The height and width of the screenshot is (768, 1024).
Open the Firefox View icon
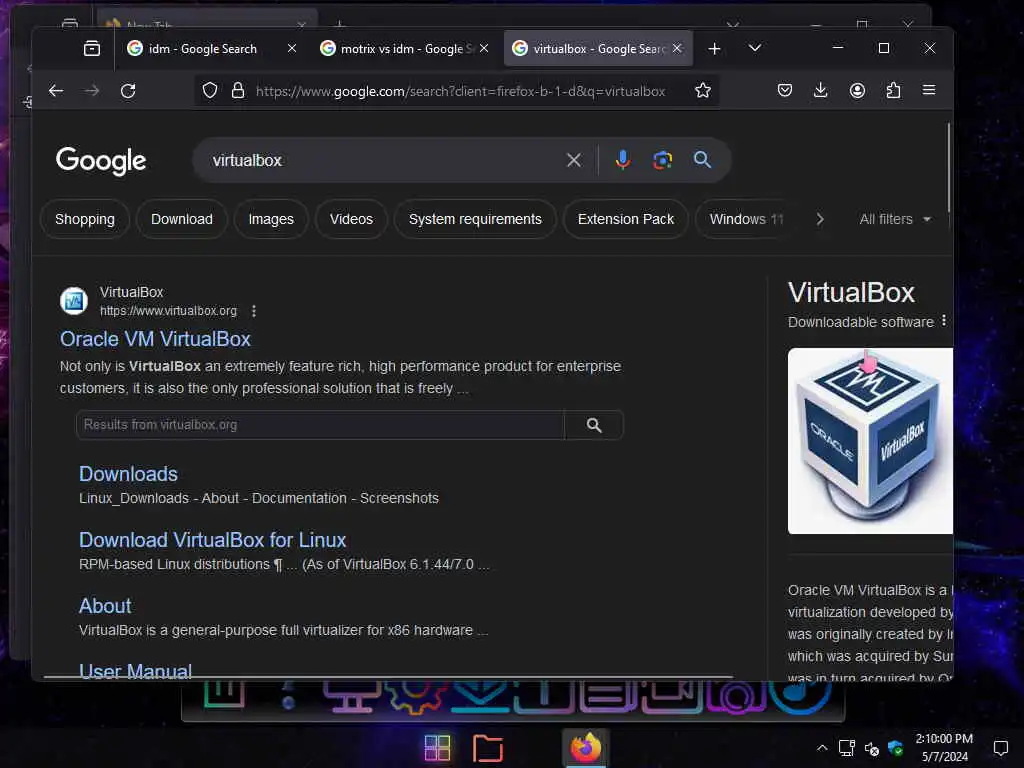[x=92, y=48]
